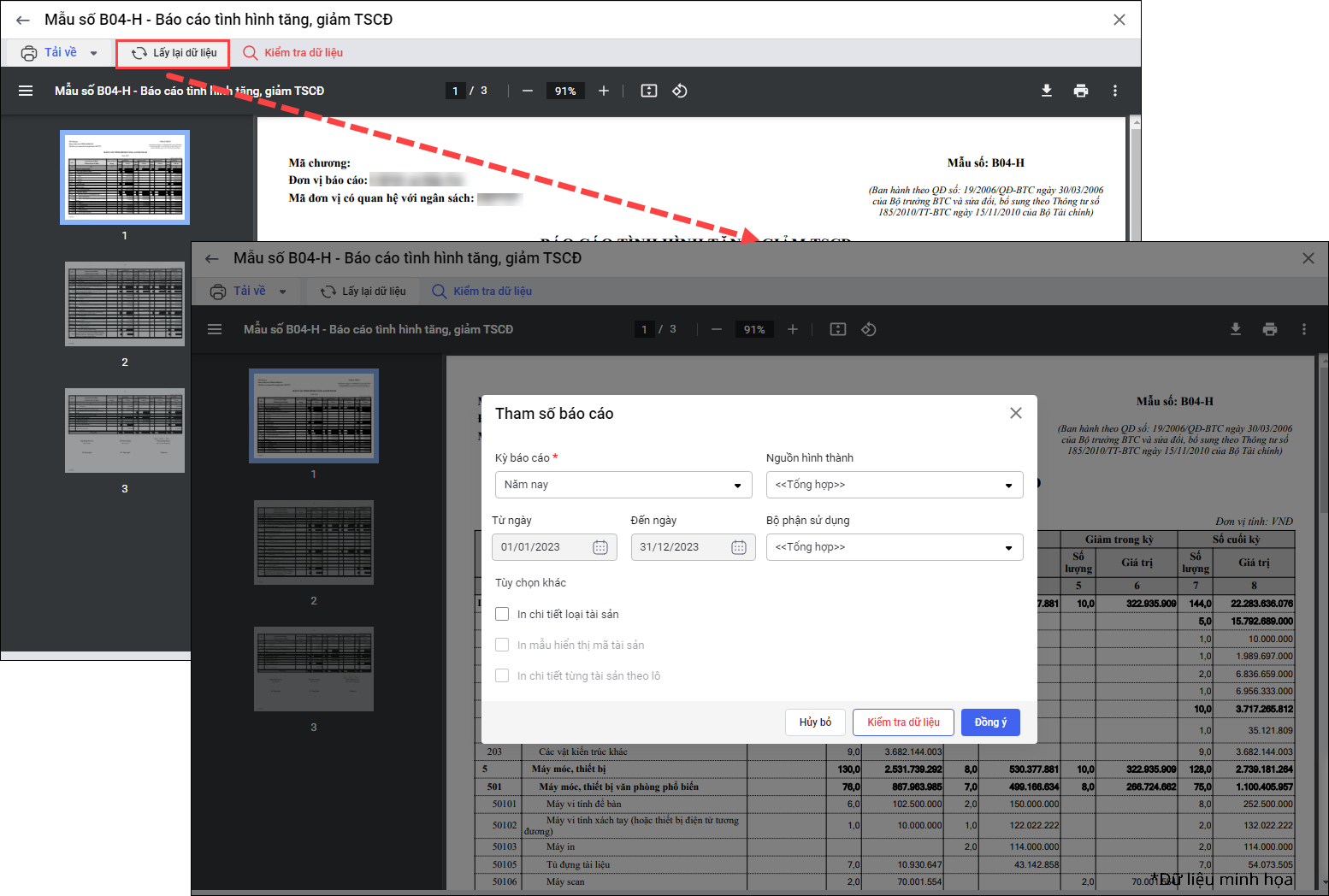Rotate PDF document in front window
This screenshot has height=896, width=1329.
[869, 329]
